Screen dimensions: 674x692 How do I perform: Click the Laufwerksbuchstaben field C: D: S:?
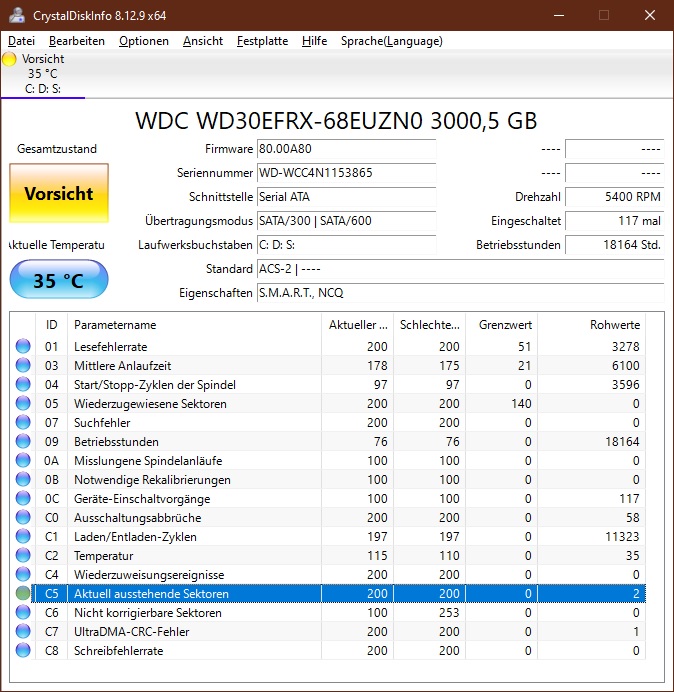coord(346,244)
